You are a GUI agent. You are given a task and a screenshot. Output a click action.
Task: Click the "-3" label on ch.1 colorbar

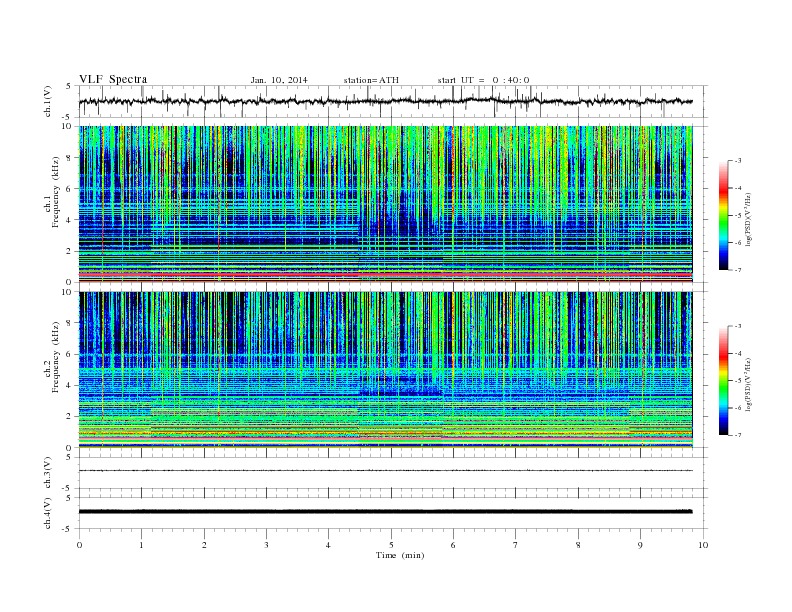click(737, 161)
